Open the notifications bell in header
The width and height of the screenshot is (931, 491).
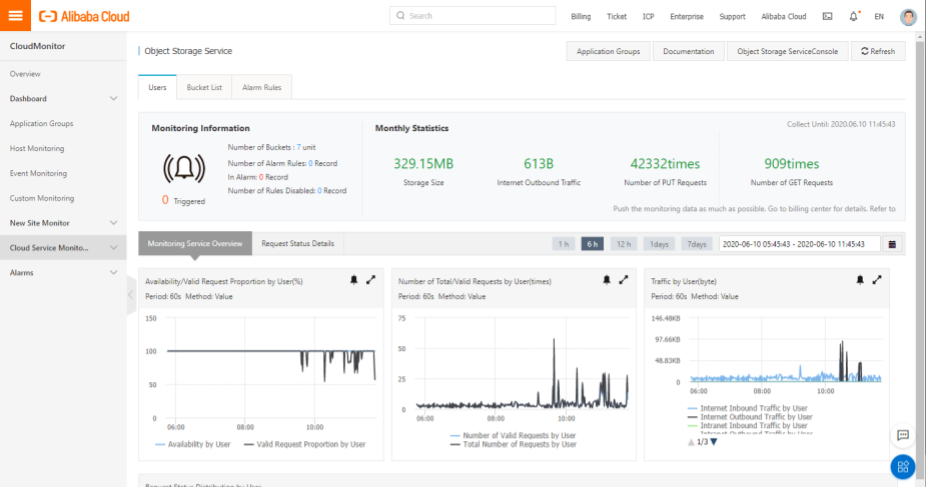tap(853, 17)
